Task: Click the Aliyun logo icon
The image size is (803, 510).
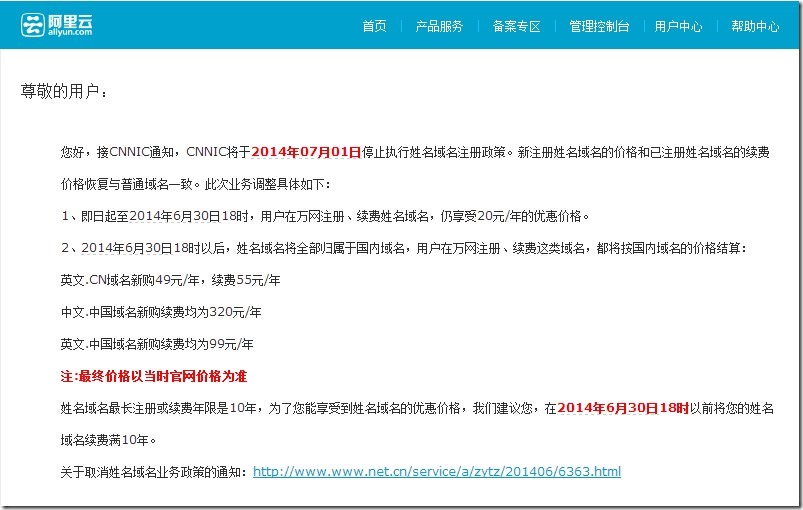Action: 33,25
